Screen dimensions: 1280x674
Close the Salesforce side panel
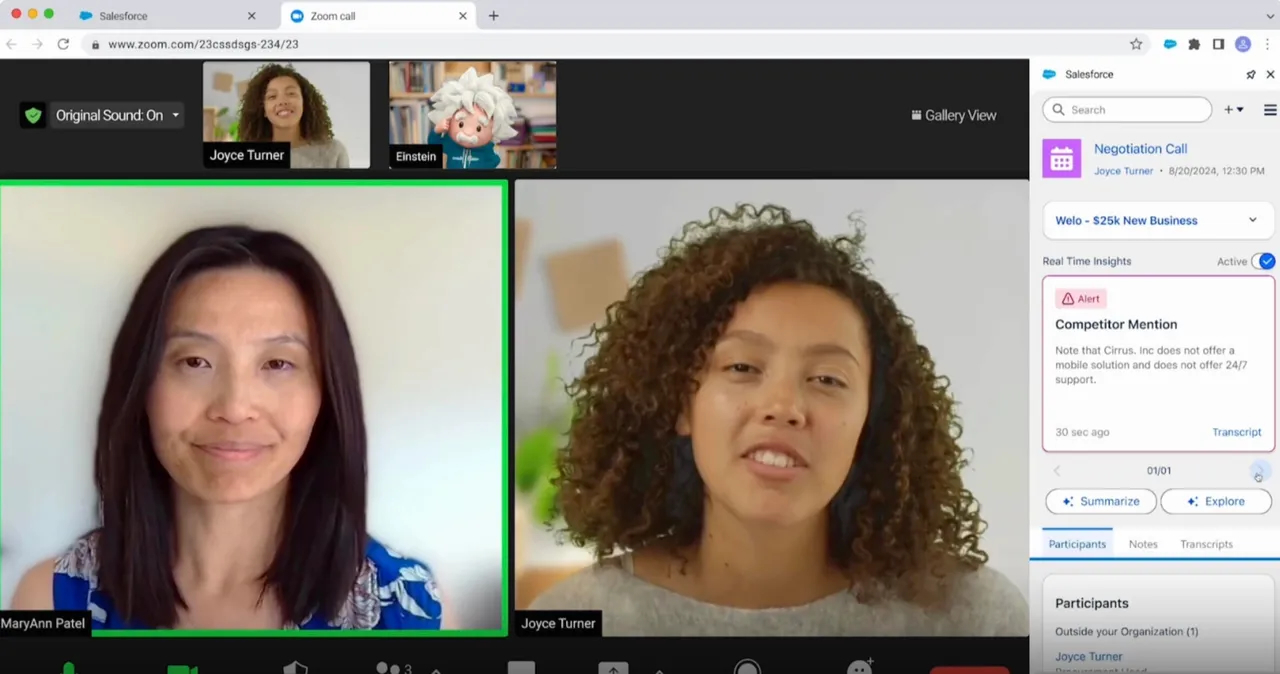click(x=1270, y=75)
